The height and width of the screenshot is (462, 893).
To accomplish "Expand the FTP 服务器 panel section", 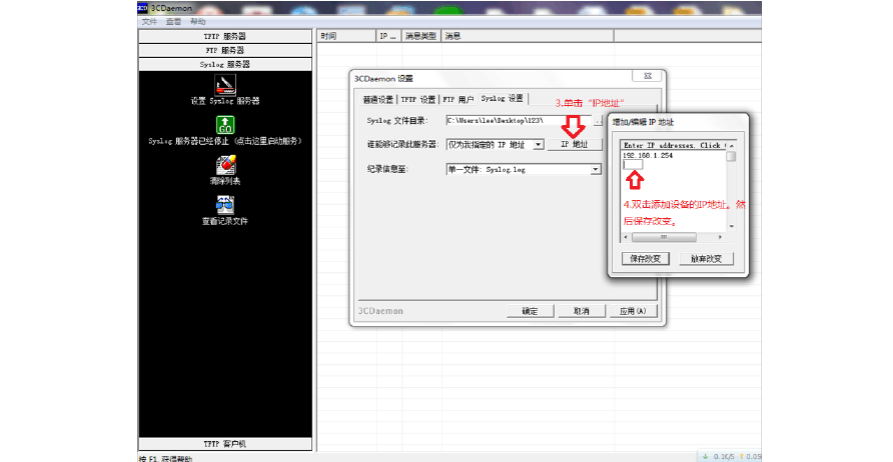I will coord(225,50).
